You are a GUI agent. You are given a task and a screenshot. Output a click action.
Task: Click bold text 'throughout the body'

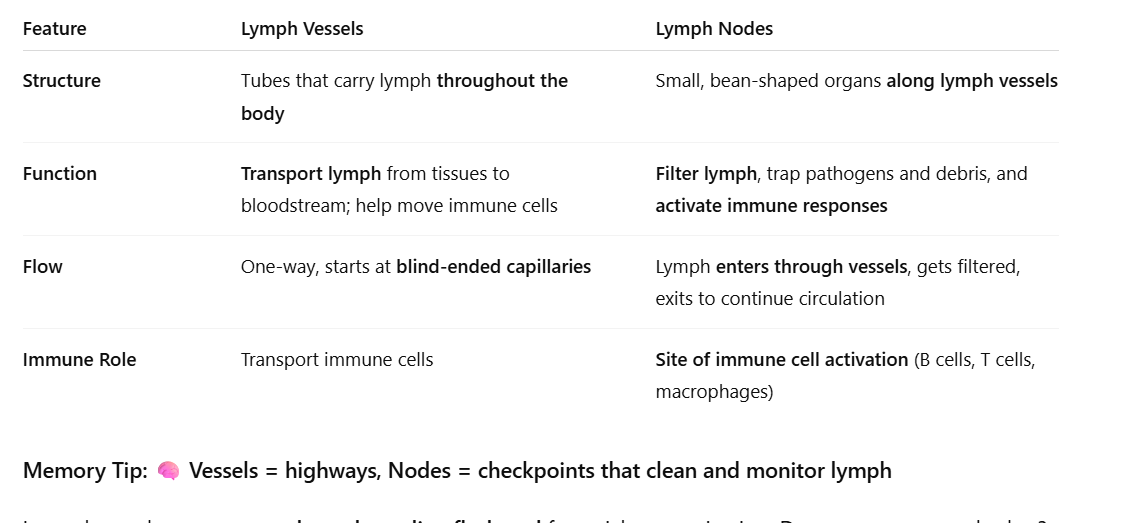[502, 81]
